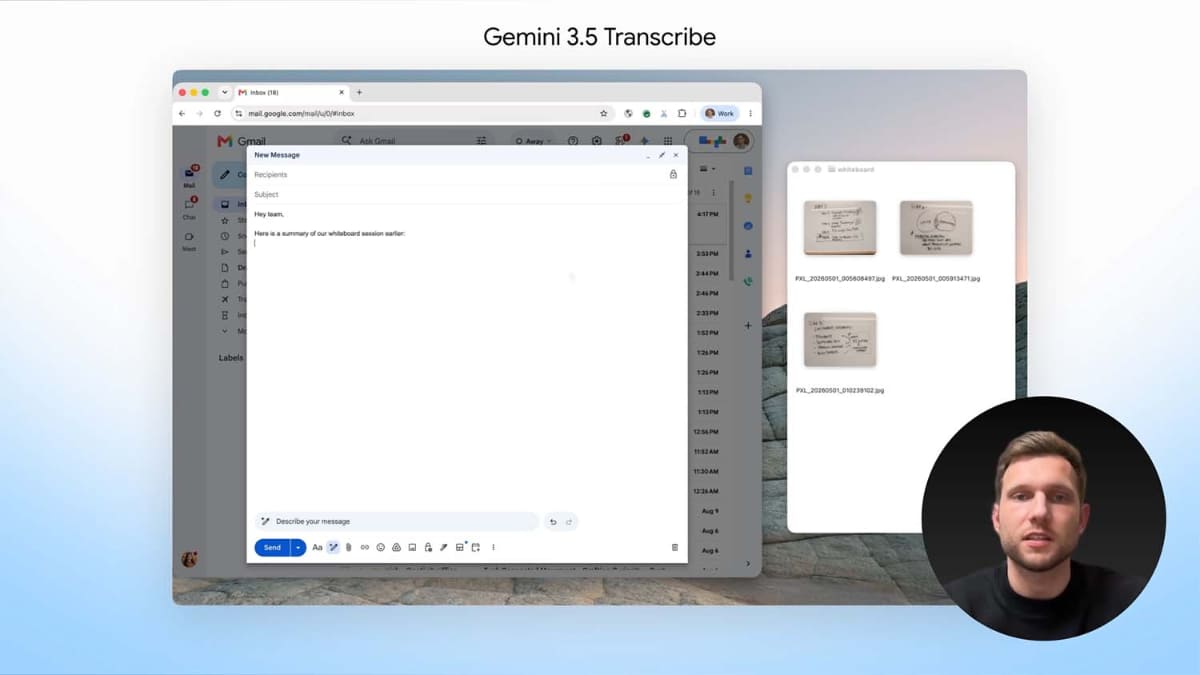The height and width of the screenshot is (675, 1200).
Task: View site information icon in address bar
Action: [x=240, y=114]
